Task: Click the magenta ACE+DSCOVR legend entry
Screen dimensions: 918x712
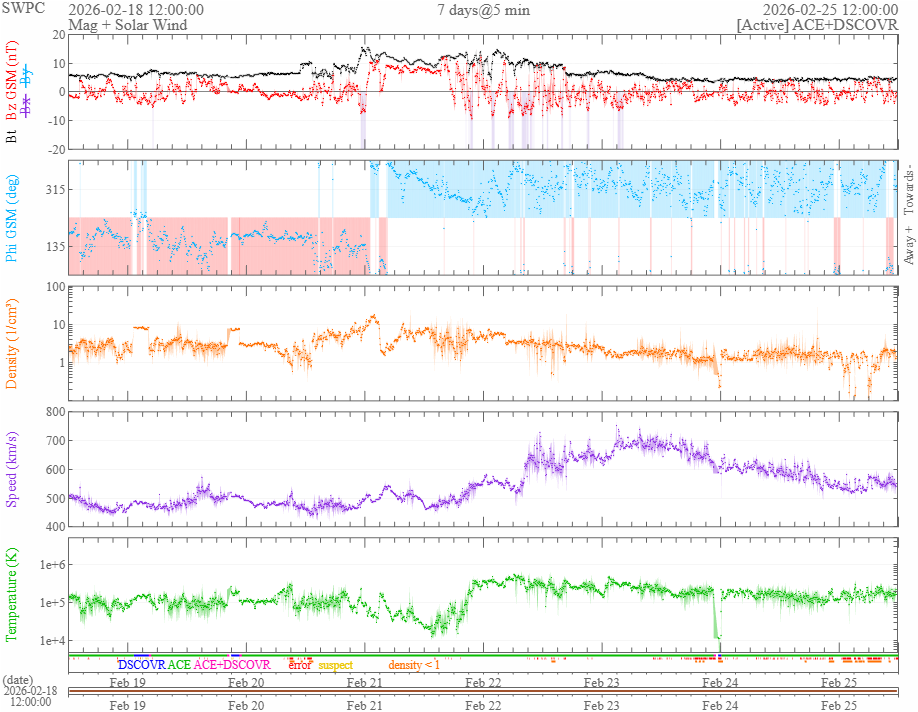Action: (x=232, y=665)
